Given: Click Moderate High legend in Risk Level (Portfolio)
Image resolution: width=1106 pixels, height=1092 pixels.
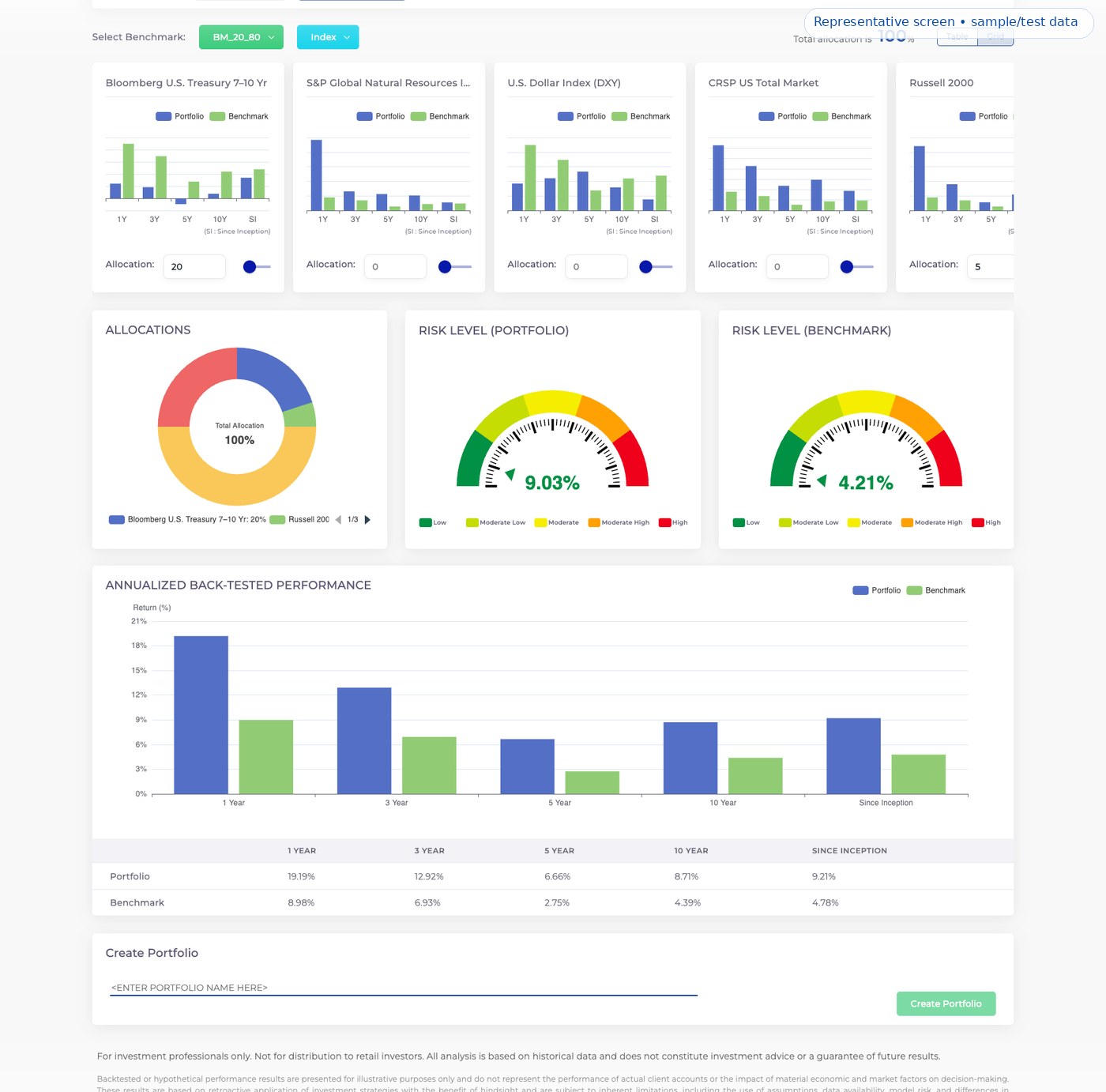Looking at the screenshot, I should coord(619,522).
